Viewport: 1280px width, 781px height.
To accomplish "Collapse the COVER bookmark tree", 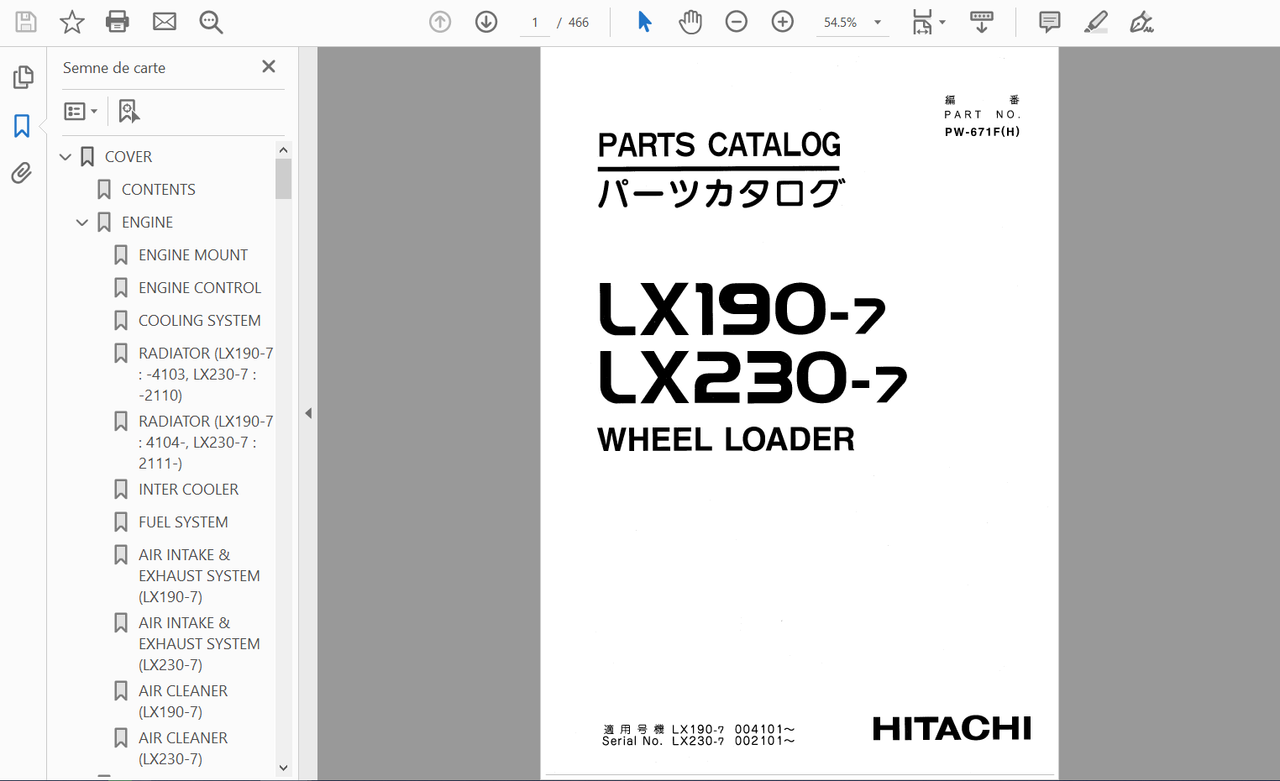I will 65,157.
